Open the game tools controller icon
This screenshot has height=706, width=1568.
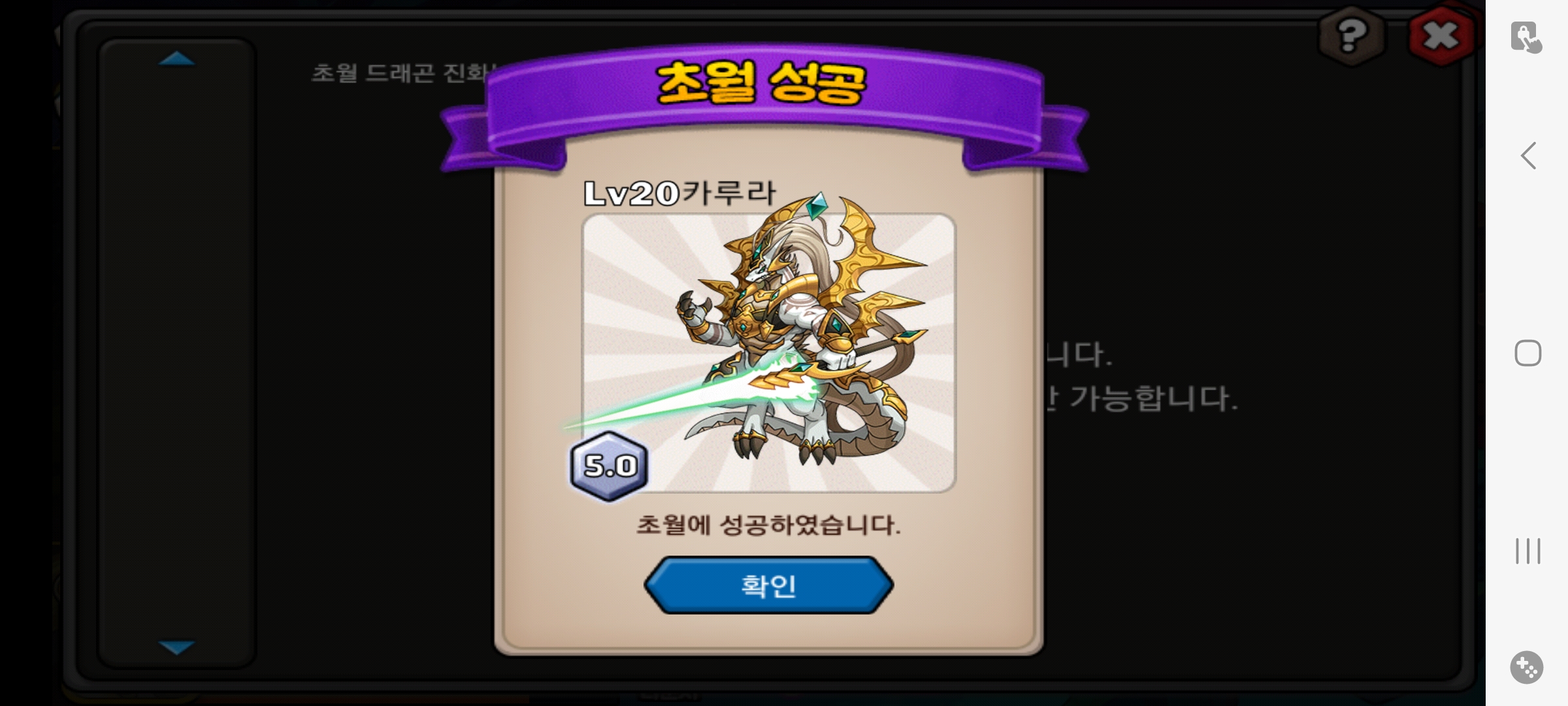click(1527, 667)
